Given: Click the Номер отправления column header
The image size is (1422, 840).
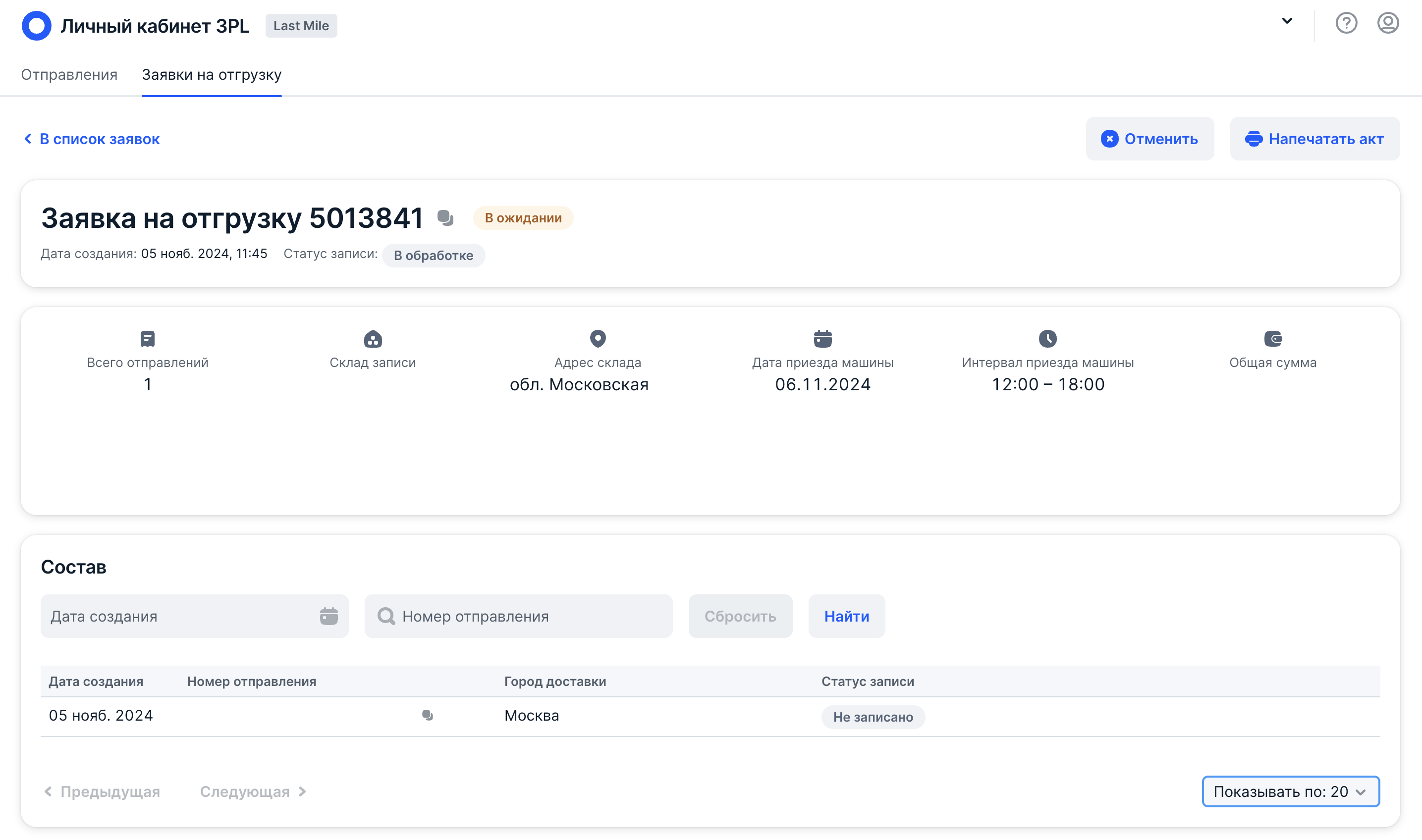Looking at the screenshot, I should tap(252, 681).
